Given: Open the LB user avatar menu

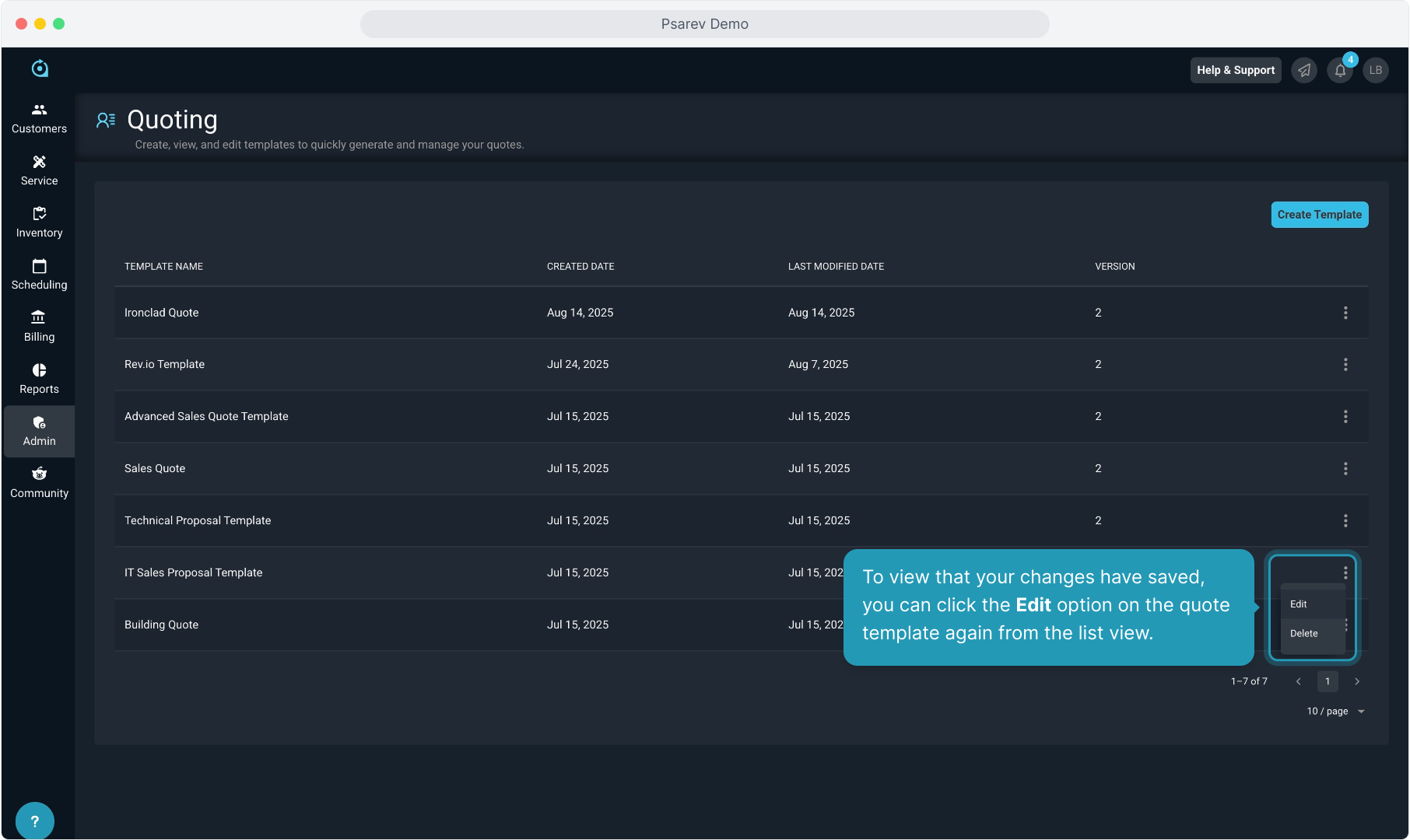Looking at the screenshot, I should [x=1376, y=71].
